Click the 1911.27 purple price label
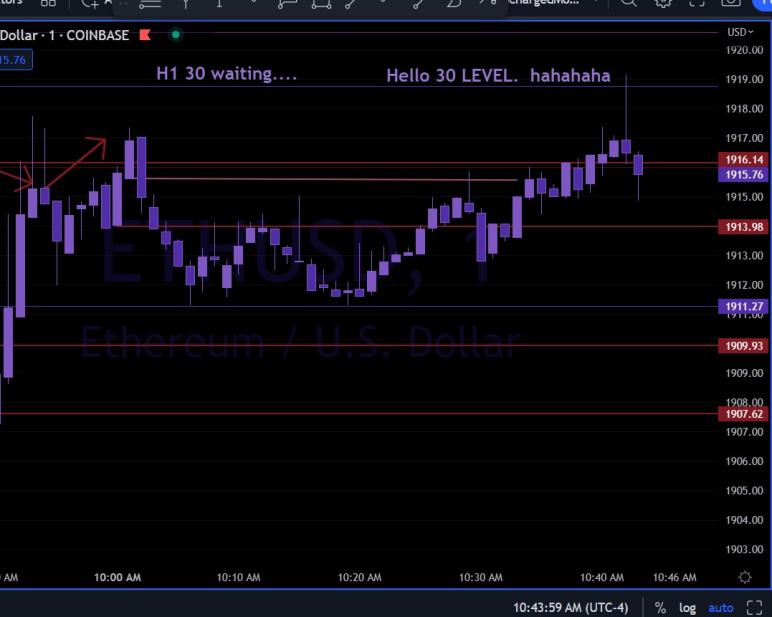Screen dimensions: 772x617 click(743, 307)
